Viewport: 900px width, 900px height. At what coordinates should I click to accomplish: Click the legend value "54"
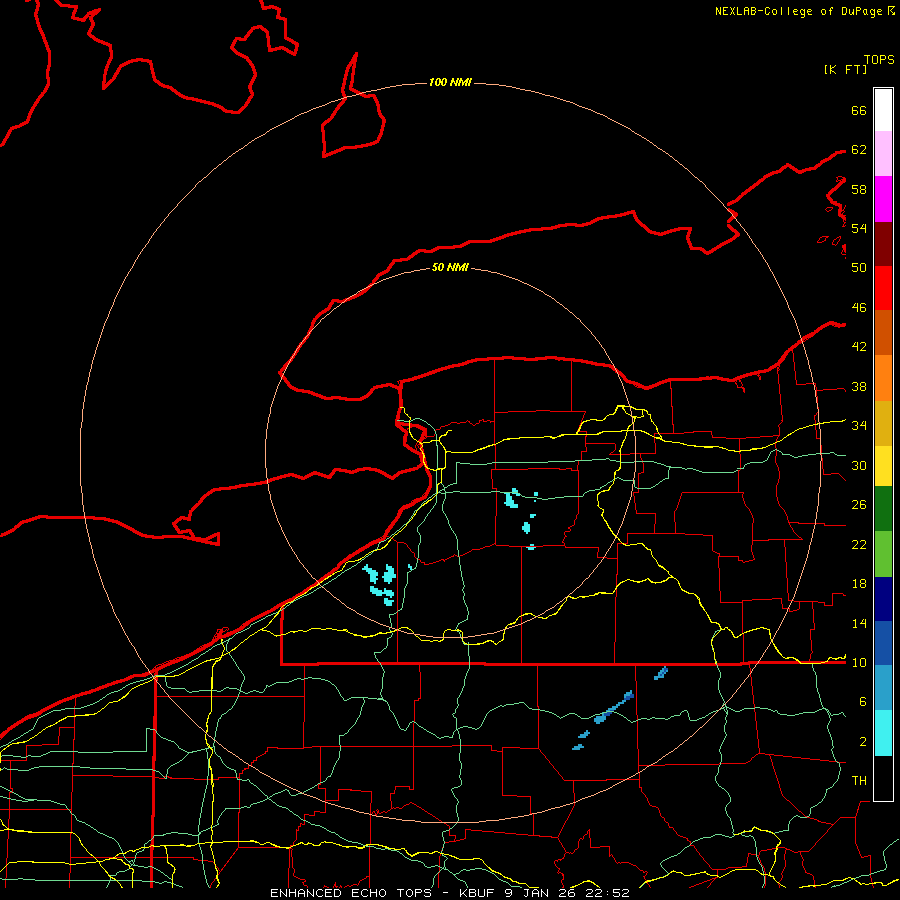pyautogui.click(x=859, y=228)
